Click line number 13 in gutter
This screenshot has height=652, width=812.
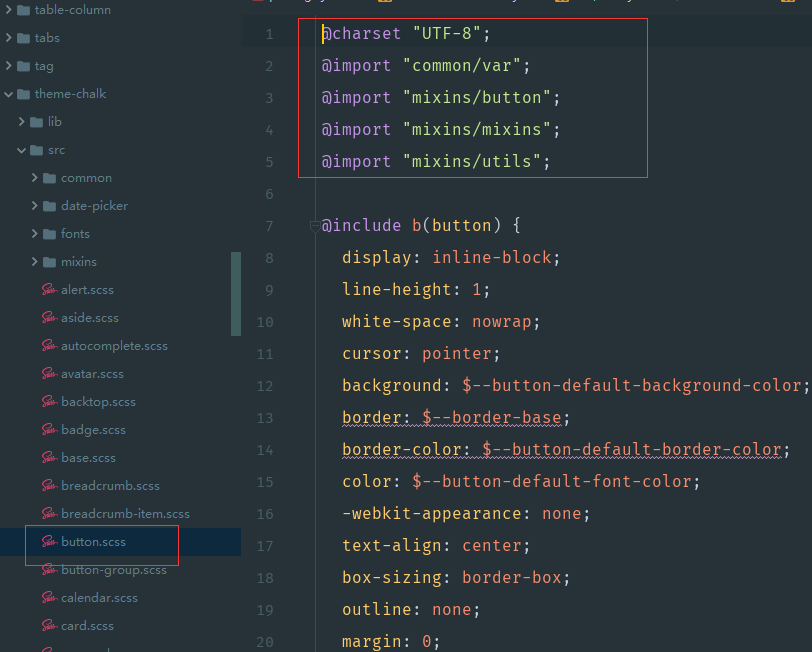pyautogui.click(x=265, y=418)
